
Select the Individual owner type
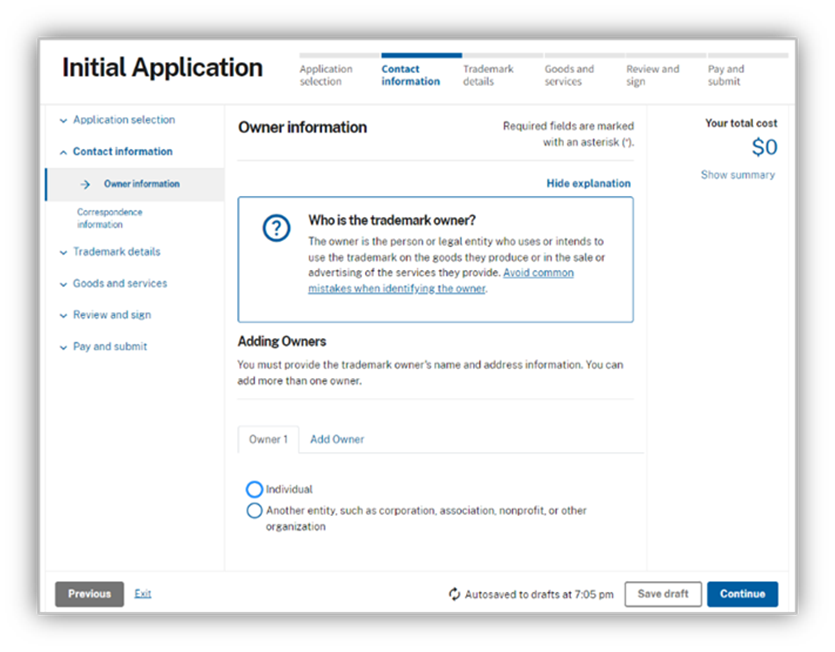(255, 489)
